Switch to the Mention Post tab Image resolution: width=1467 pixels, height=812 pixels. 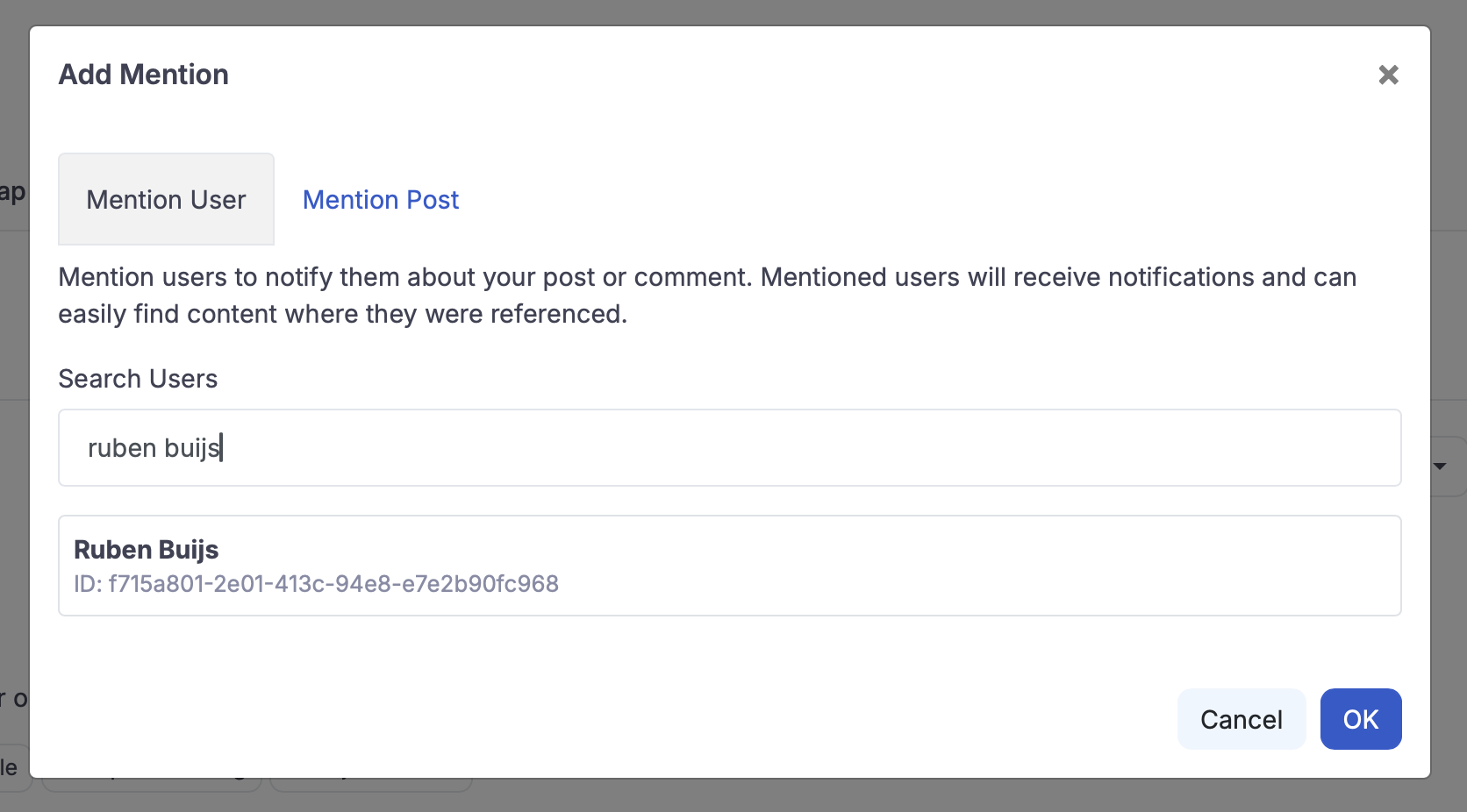(x=380, y=200)
